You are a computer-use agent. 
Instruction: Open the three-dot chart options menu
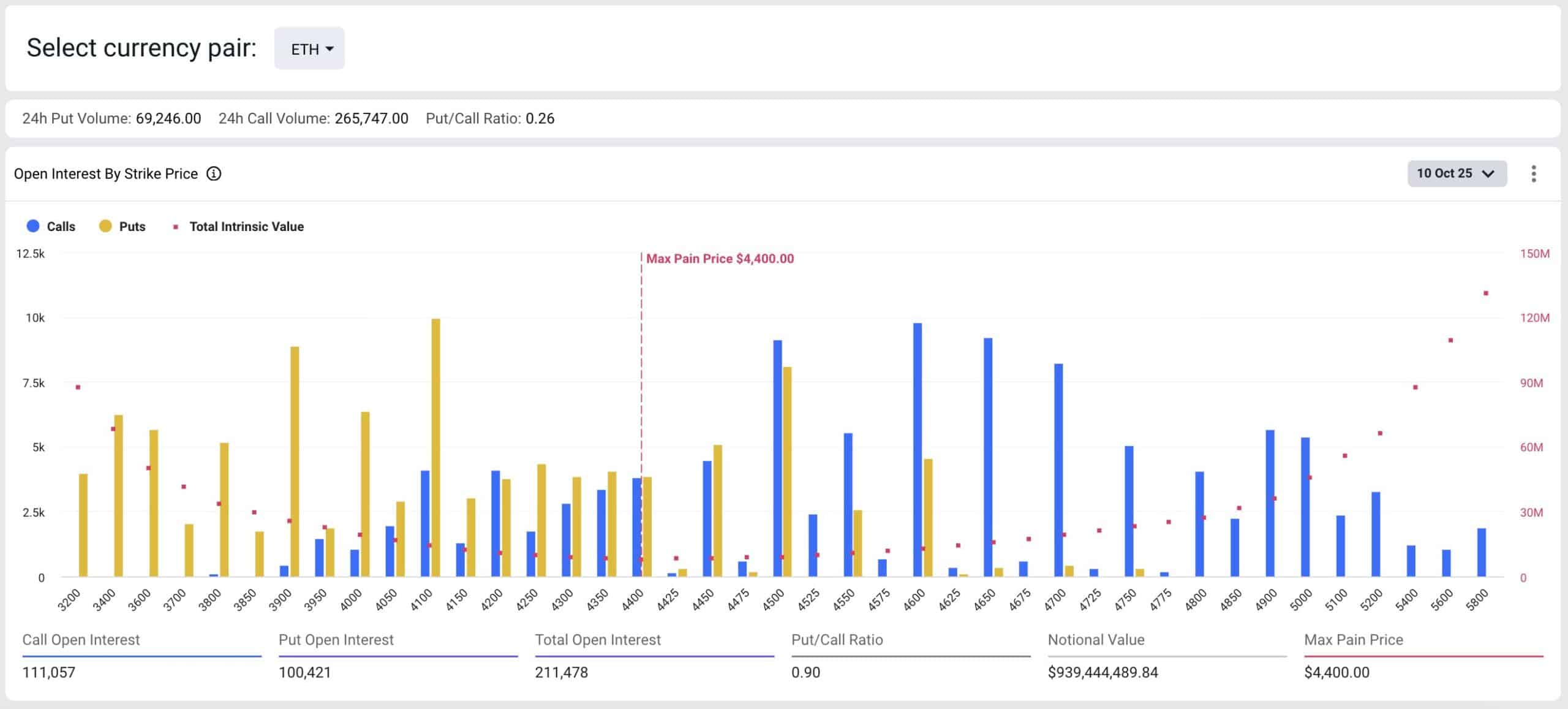click(x=1533, y=174)
